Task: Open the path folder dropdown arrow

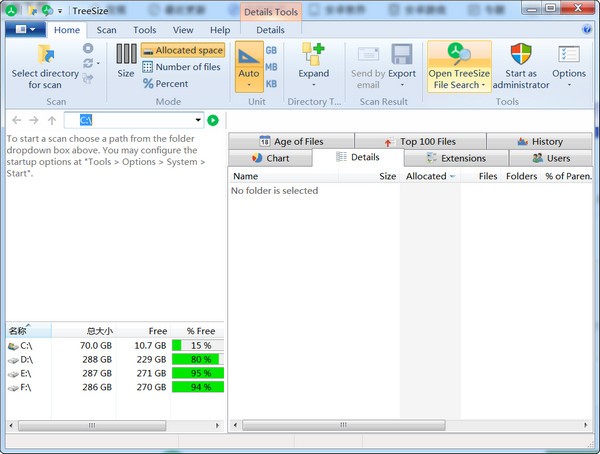Action: pyautogui.click(x=199, y=121)
